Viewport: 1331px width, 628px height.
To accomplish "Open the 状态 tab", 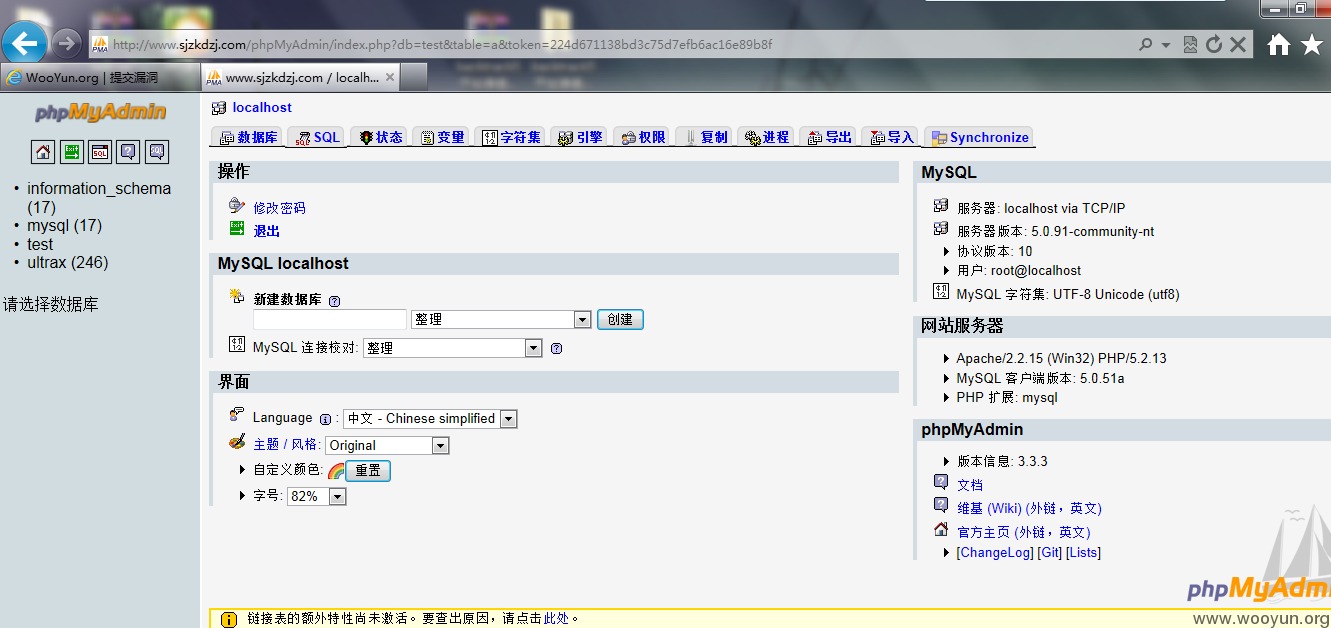I will pyautogui.click(x=380, y=138).
